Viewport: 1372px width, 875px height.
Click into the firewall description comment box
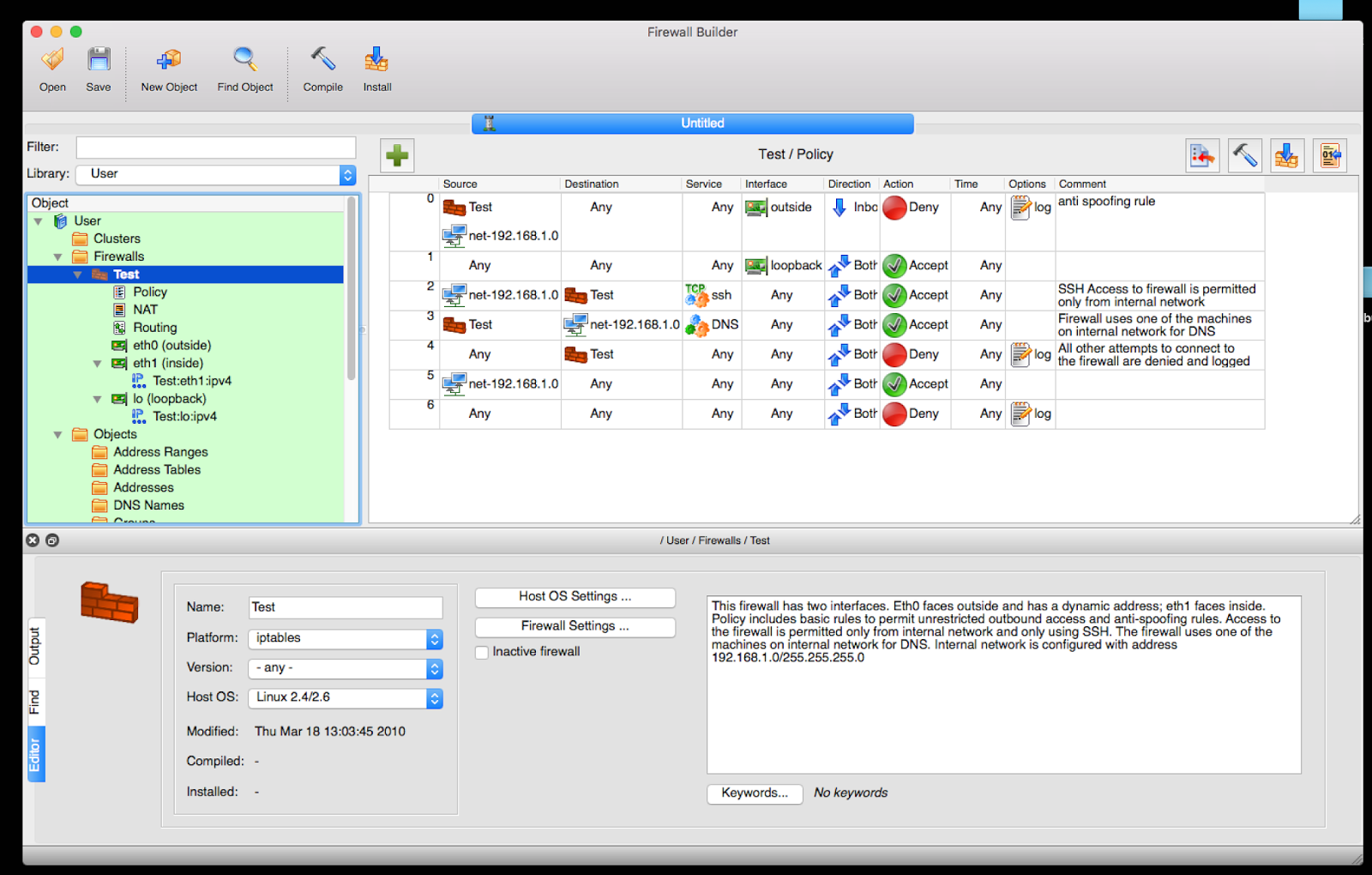pyautogui.click(x=1004, y=685)
